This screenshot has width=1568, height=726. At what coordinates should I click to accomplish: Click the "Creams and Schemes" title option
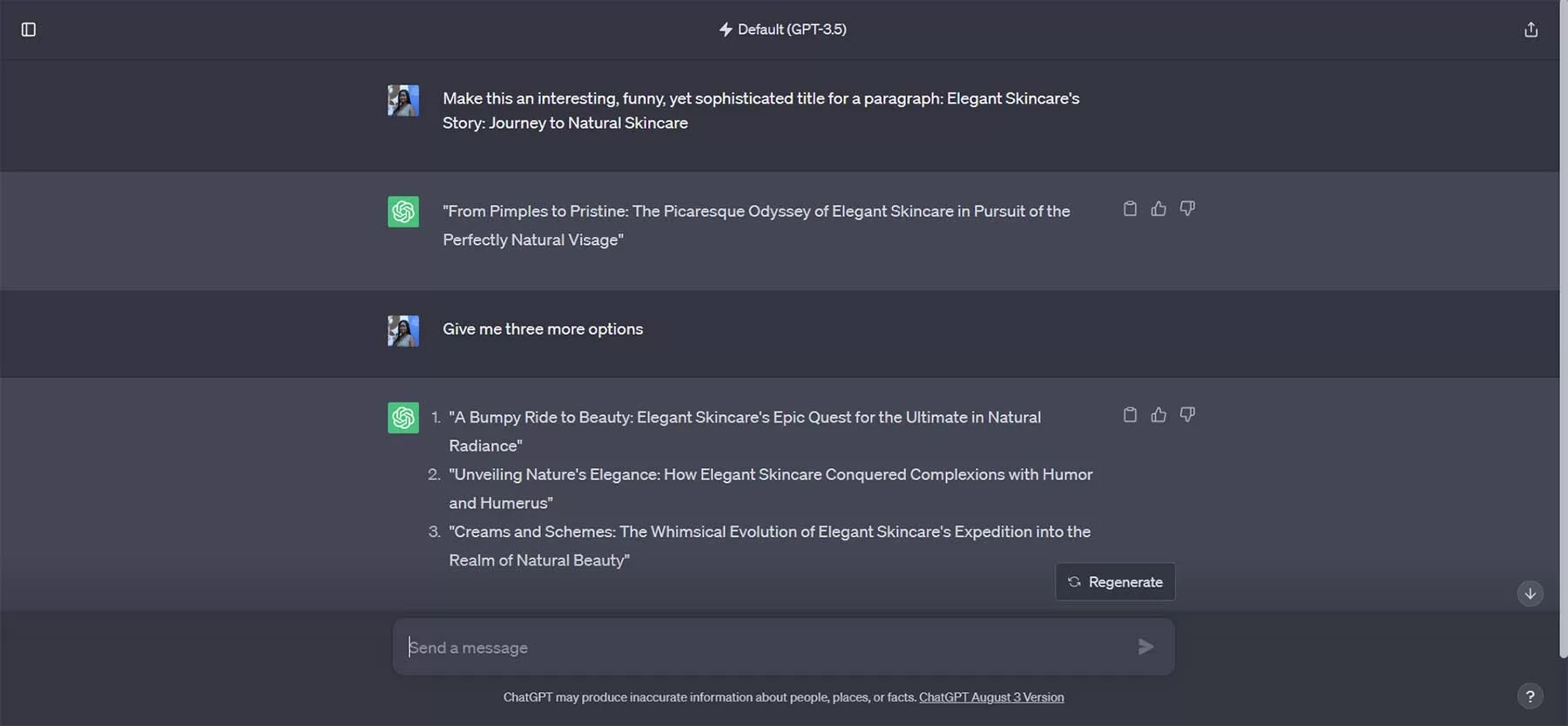point(770,546)
